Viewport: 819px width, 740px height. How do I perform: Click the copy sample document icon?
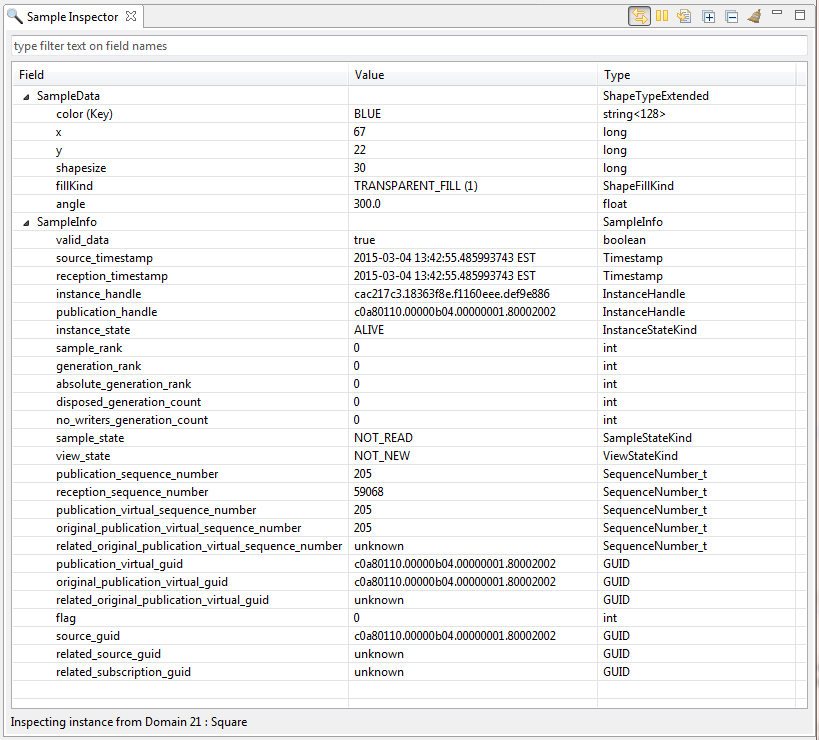tap(684, 16)
